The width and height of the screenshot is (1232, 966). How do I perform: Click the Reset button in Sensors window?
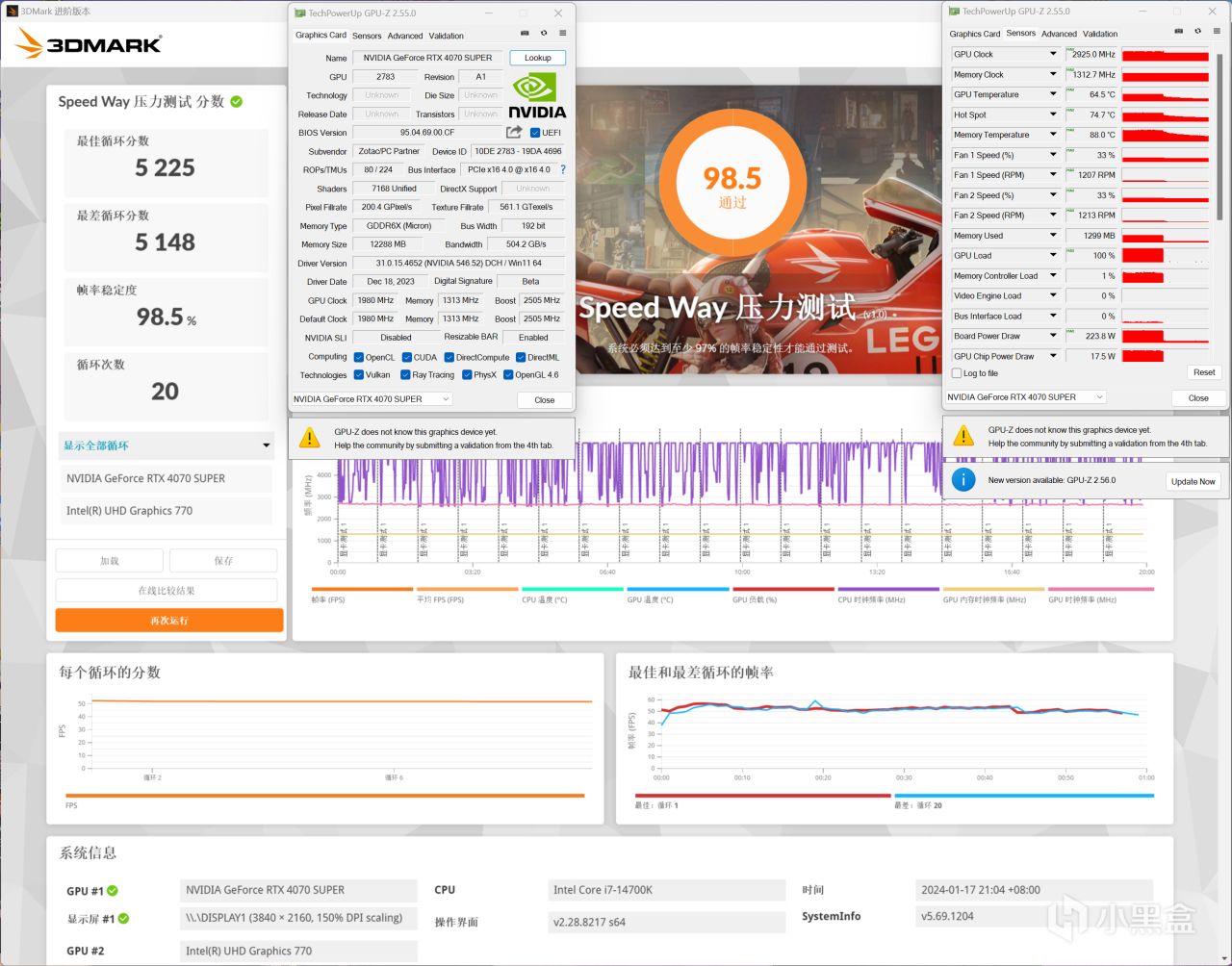(x=1204, y=372)
